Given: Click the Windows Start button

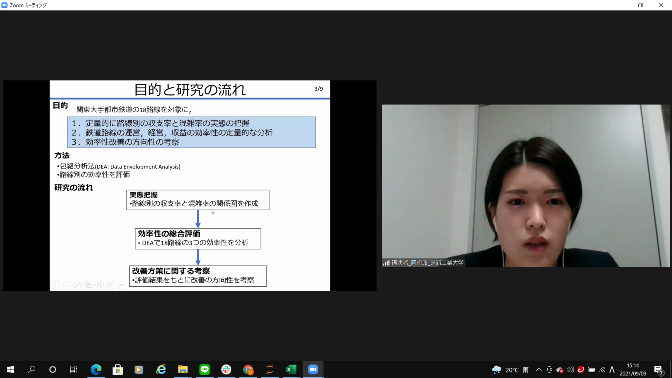Looking at the screenshot, I should pyautogui.click(x=10, y=369).
